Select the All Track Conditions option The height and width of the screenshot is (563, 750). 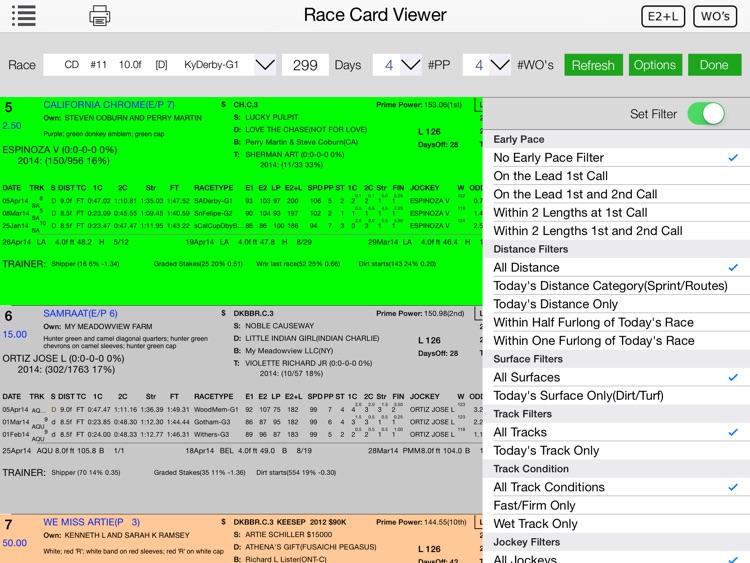(x=616, y=487)
